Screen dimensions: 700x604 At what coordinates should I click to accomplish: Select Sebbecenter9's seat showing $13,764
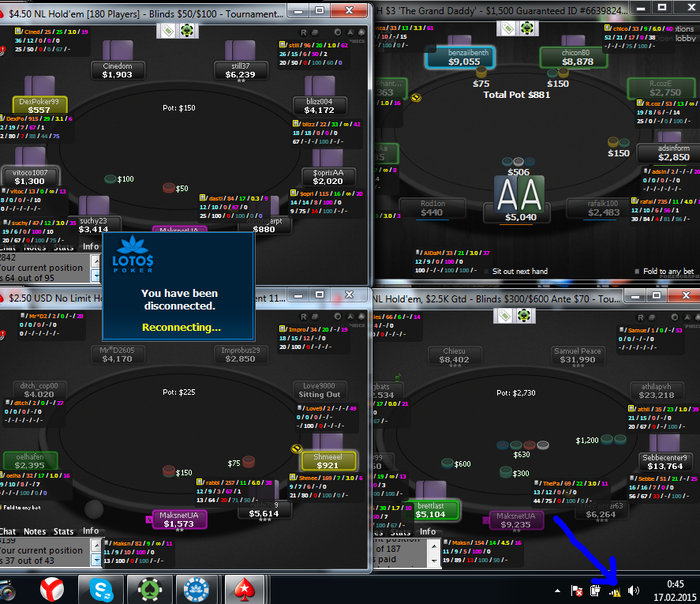point(665,462)
